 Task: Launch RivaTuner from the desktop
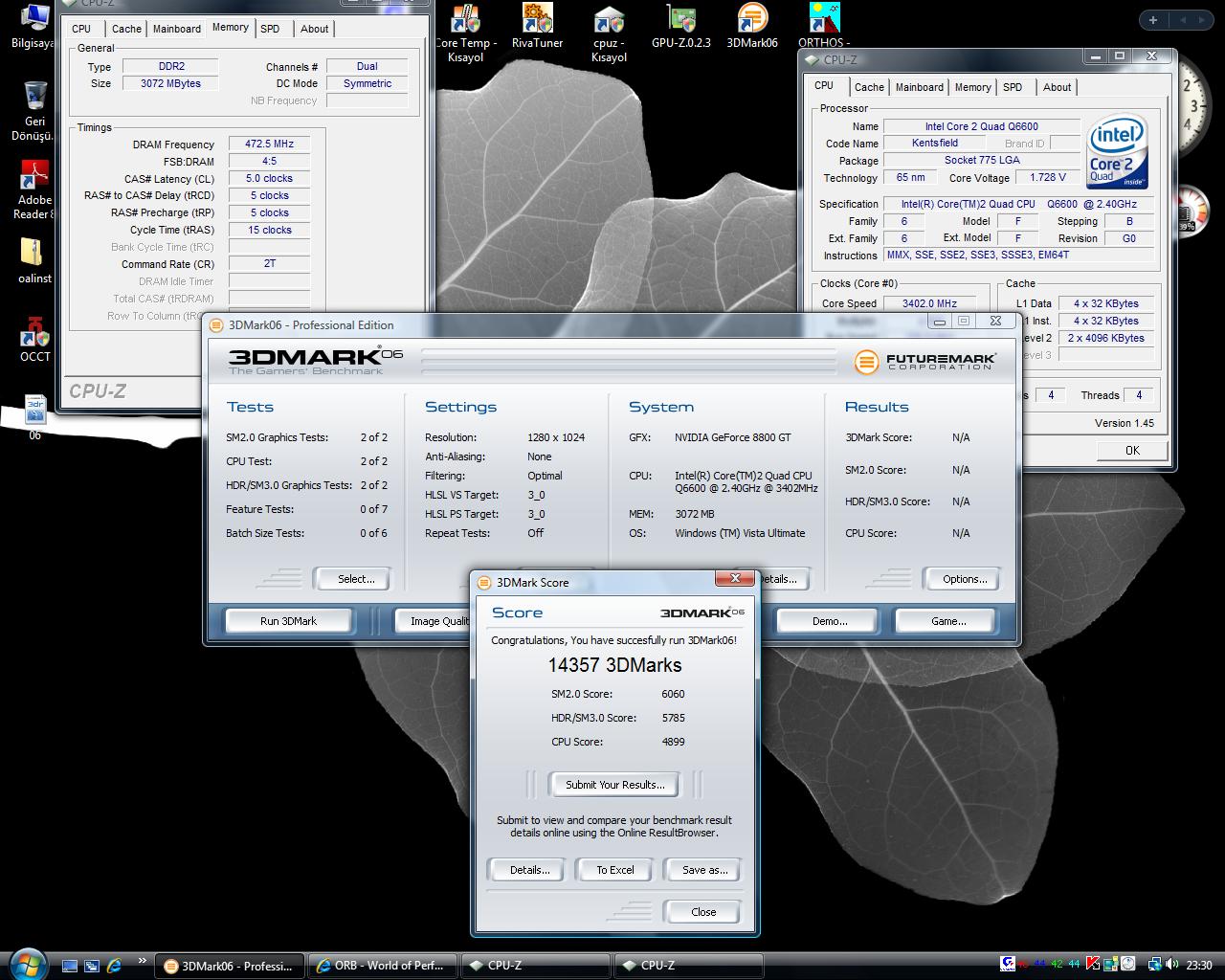537,26
